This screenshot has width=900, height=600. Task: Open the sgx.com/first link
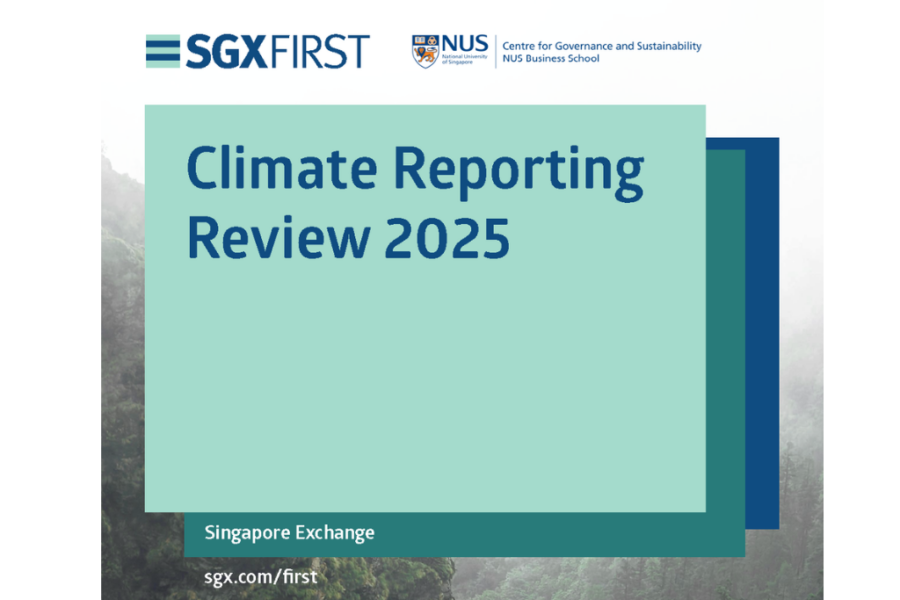[x=261, y=576]
